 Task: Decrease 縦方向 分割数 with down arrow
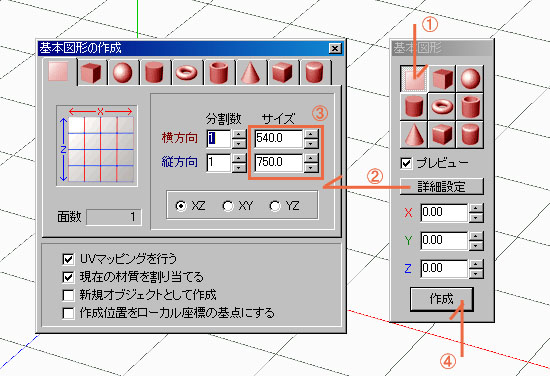[x=239, y=167]
